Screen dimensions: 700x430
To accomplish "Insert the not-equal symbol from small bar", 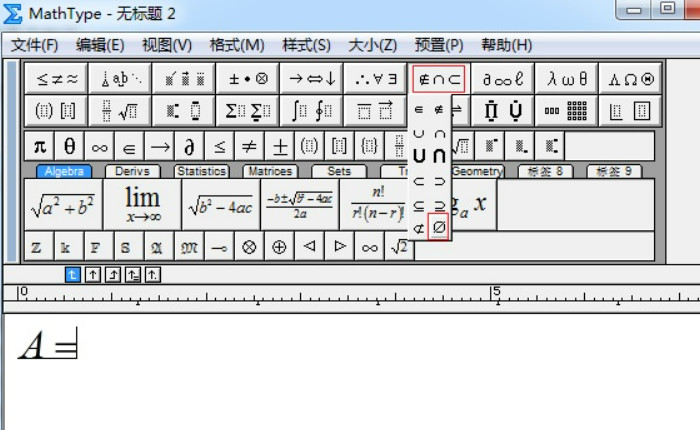I will click(x=250, y=146).
